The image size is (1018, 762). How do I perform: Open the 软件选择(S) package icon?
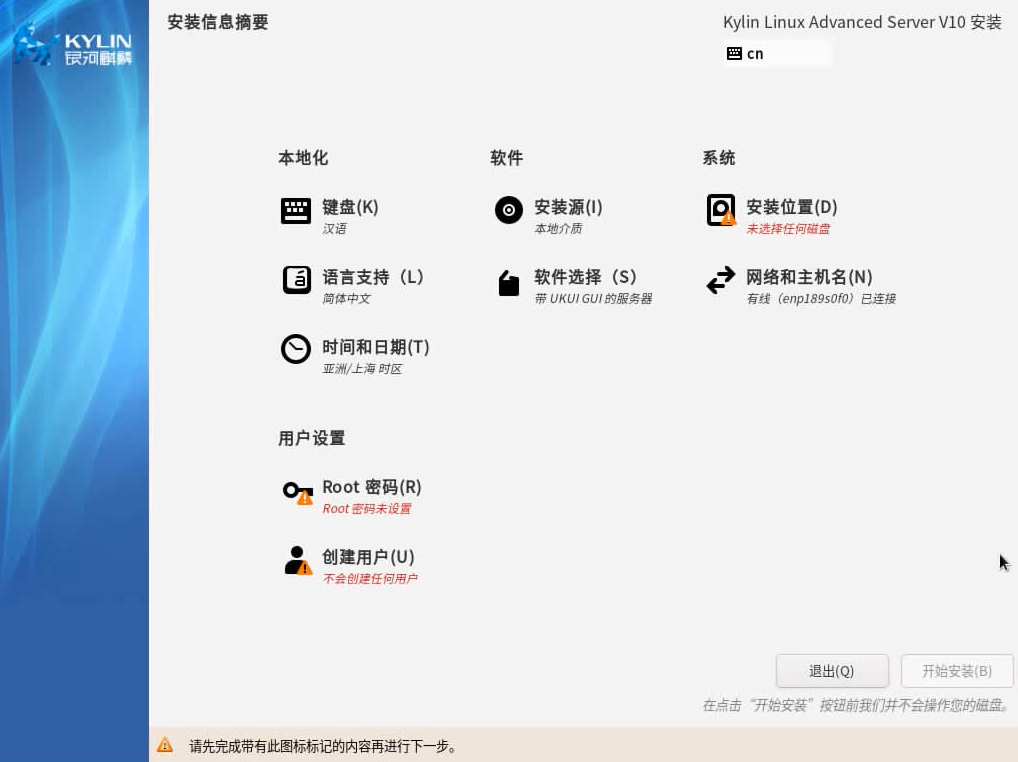(x=508, y=283)
